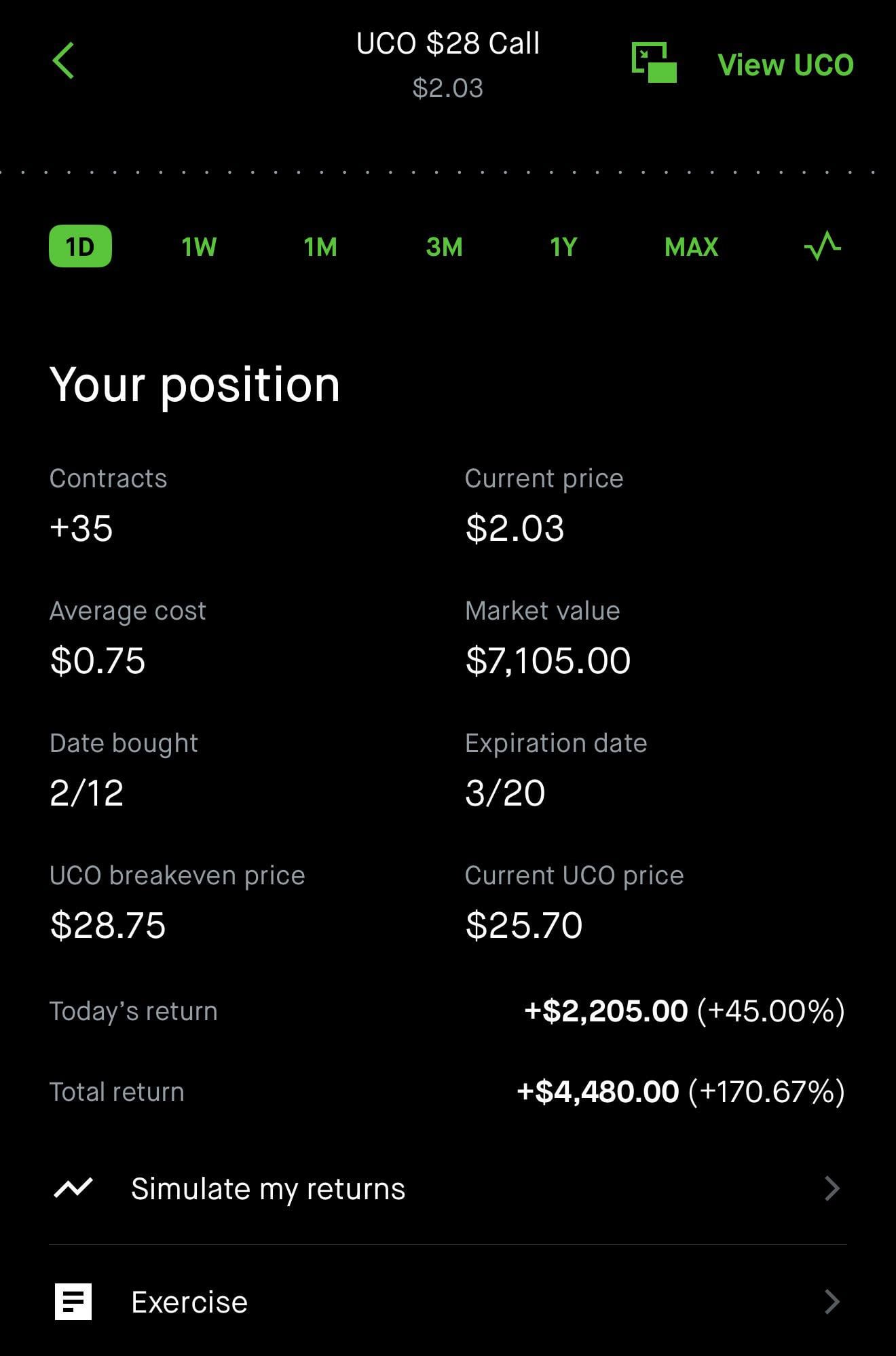Select the 1D time range
The height and width of the screenshot is (1356, 896).
pyautogui.click(x=80, y=246)
